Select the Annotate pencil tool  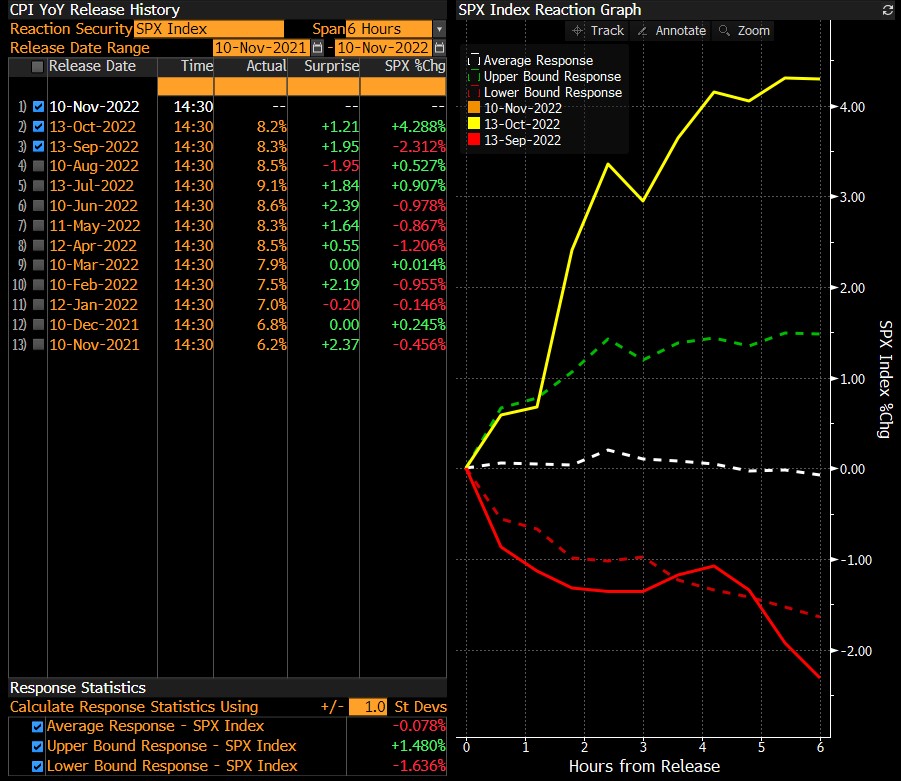pyautogui.click(x=670, y=31)
